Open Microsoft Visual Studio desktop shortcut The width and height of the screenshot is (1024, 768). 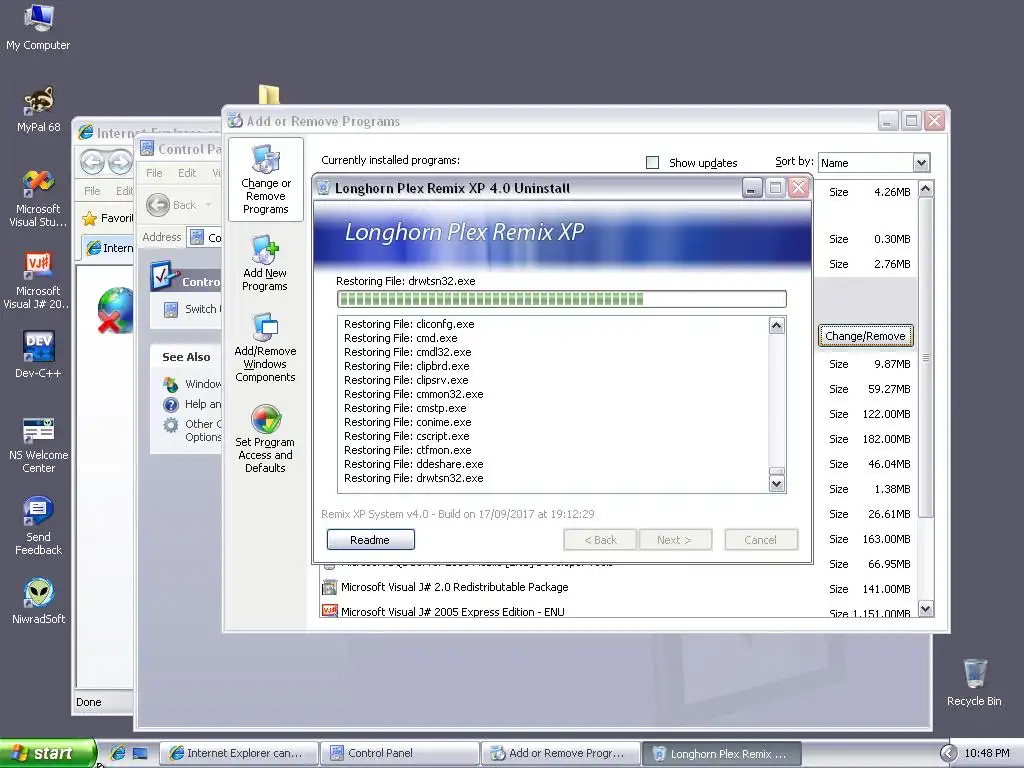click(x=38, y=198)
